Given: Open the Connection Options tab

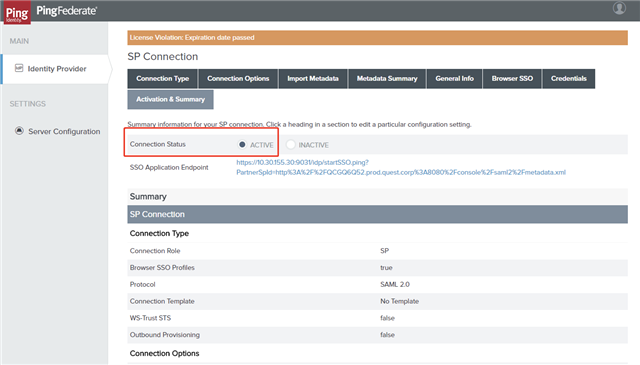Looking at the screenshot, I should pyautogui.click(x=238, y=78).
